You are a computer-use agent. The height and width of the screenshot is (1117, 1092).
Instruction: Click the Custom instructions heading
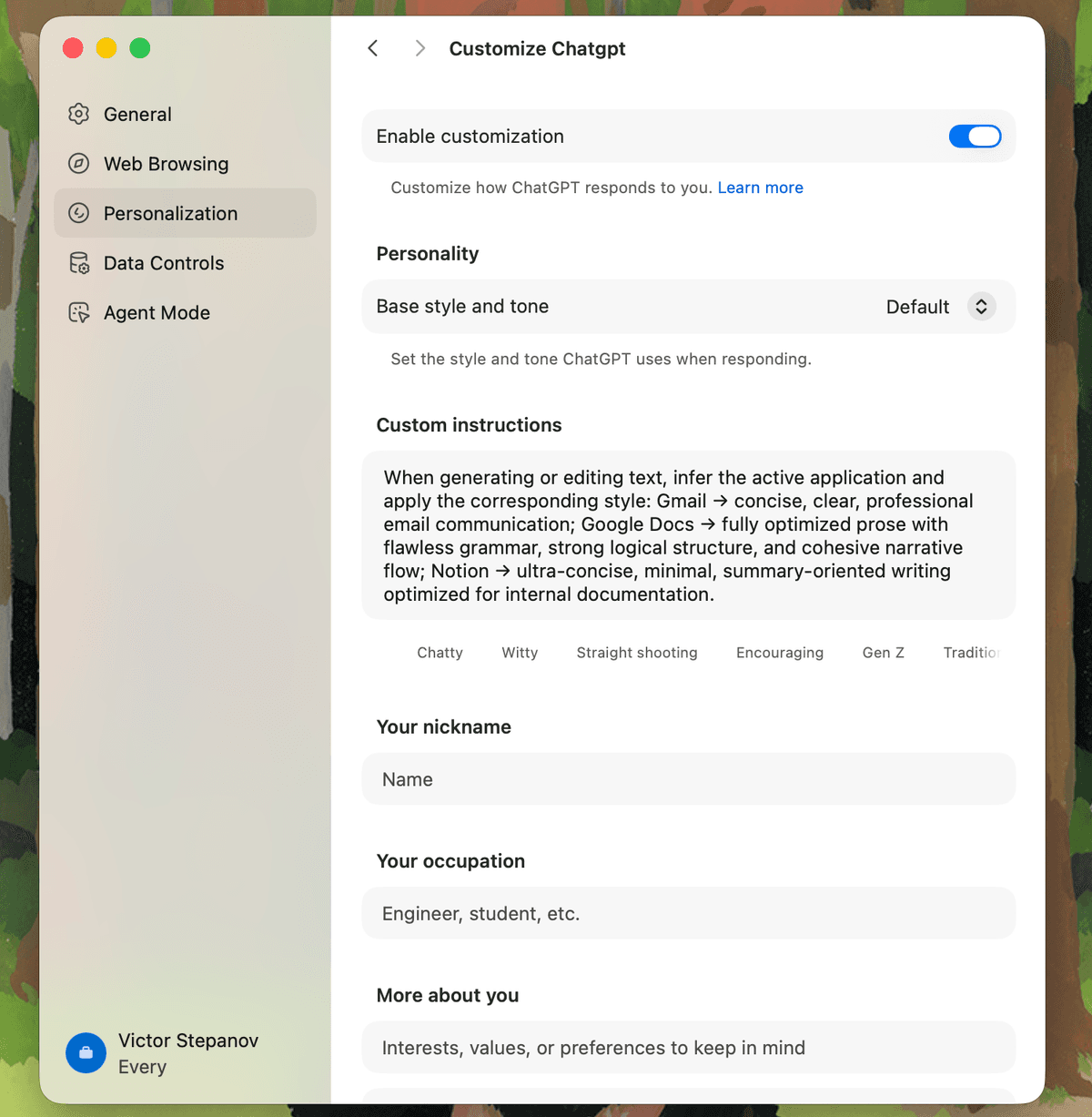click(x=469, y=425)
